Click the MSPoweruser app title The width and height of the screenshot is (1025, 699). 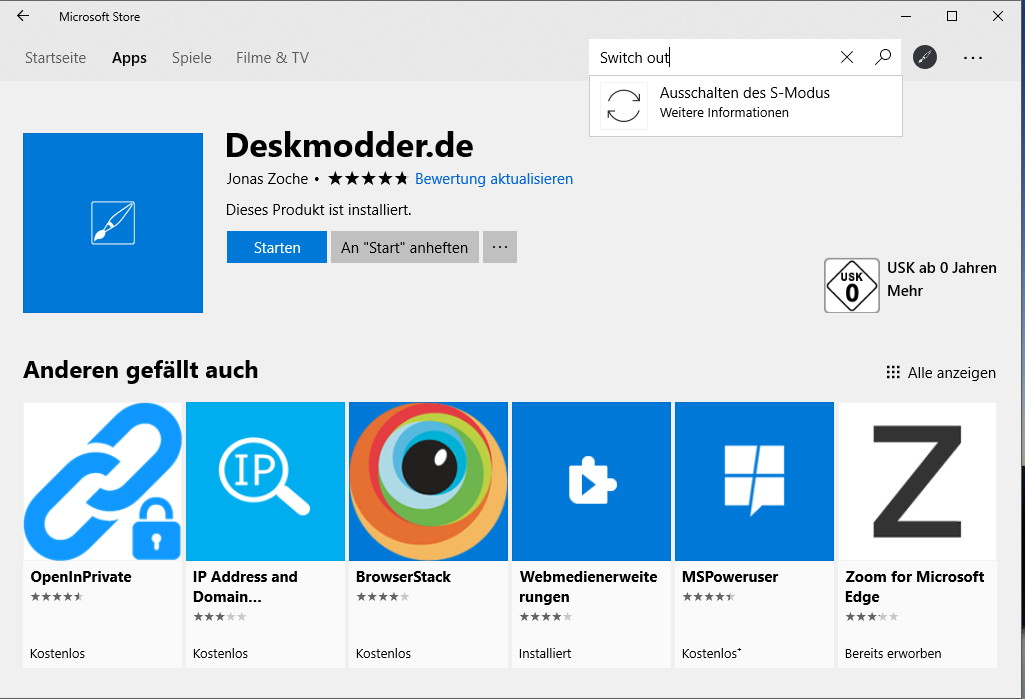click(x=730, y=577)
